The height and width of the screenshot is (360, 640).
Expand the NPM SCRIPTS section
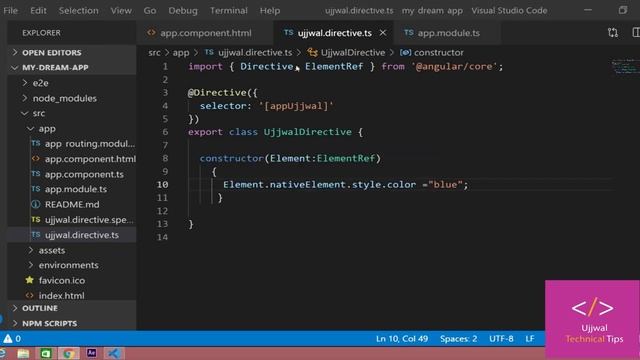71,324
